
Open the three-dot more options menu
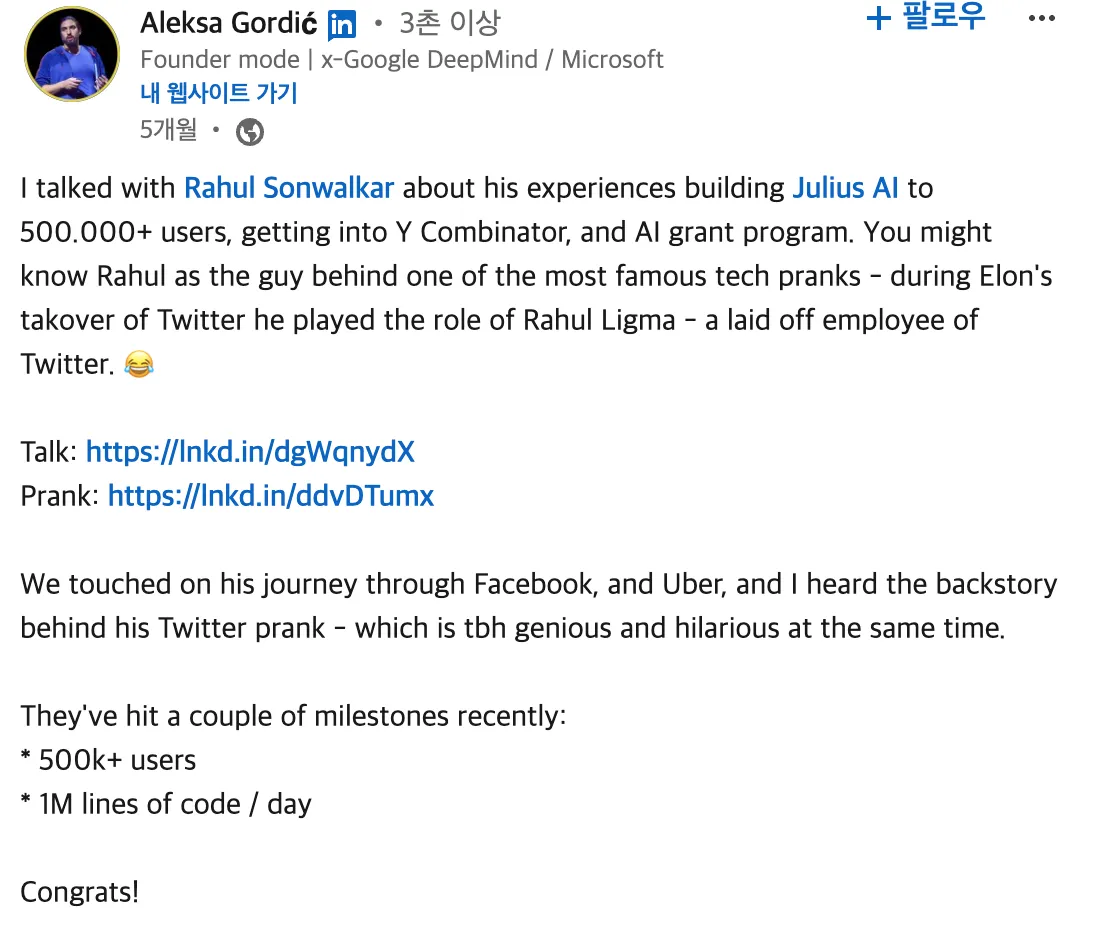(1042, 18)
